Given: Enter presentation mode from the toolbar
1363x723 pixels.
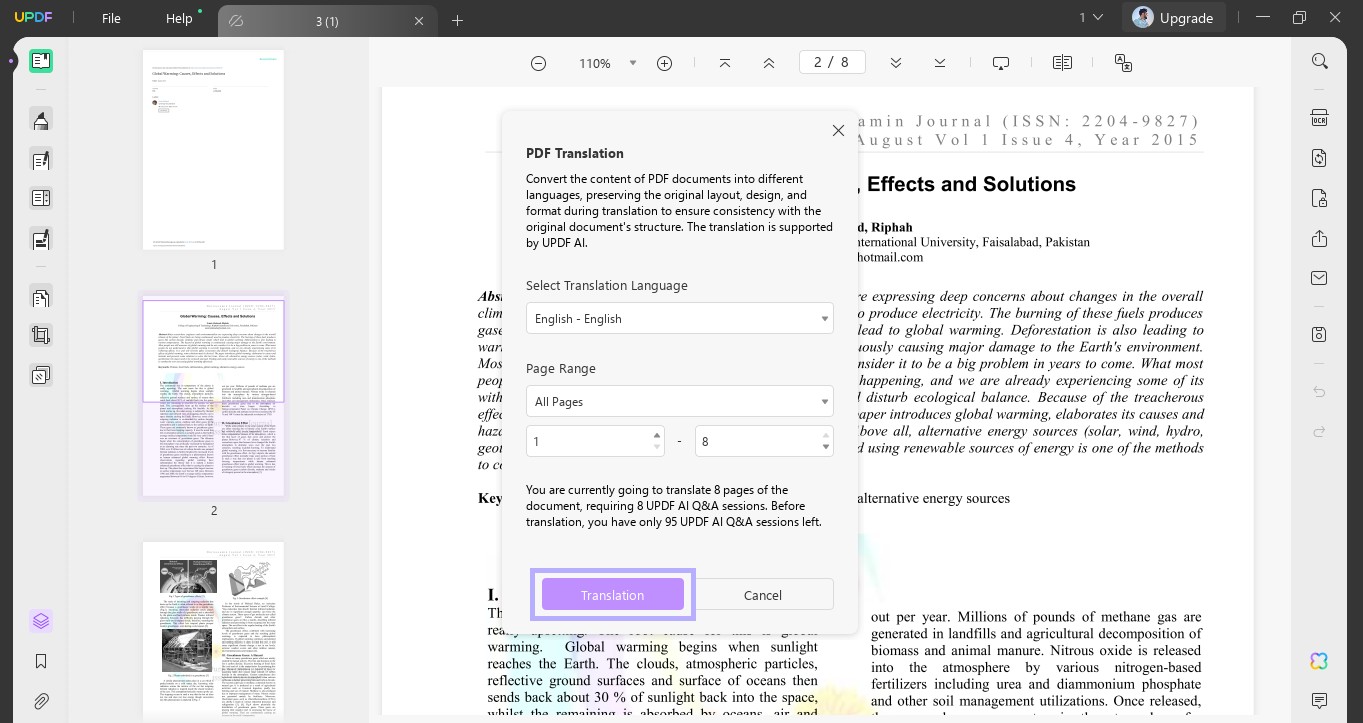Looking at the screenshot, I should coord(1001,62).
